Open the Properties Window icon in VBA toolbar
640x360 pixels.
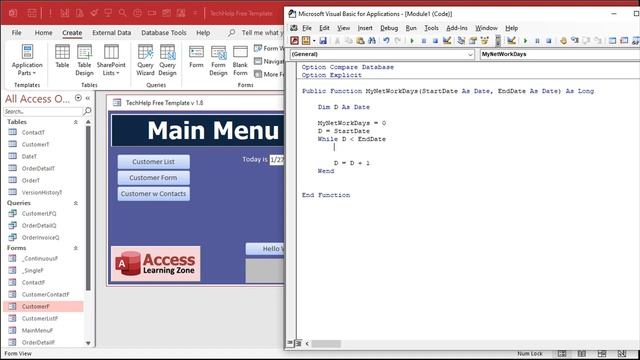473,40
